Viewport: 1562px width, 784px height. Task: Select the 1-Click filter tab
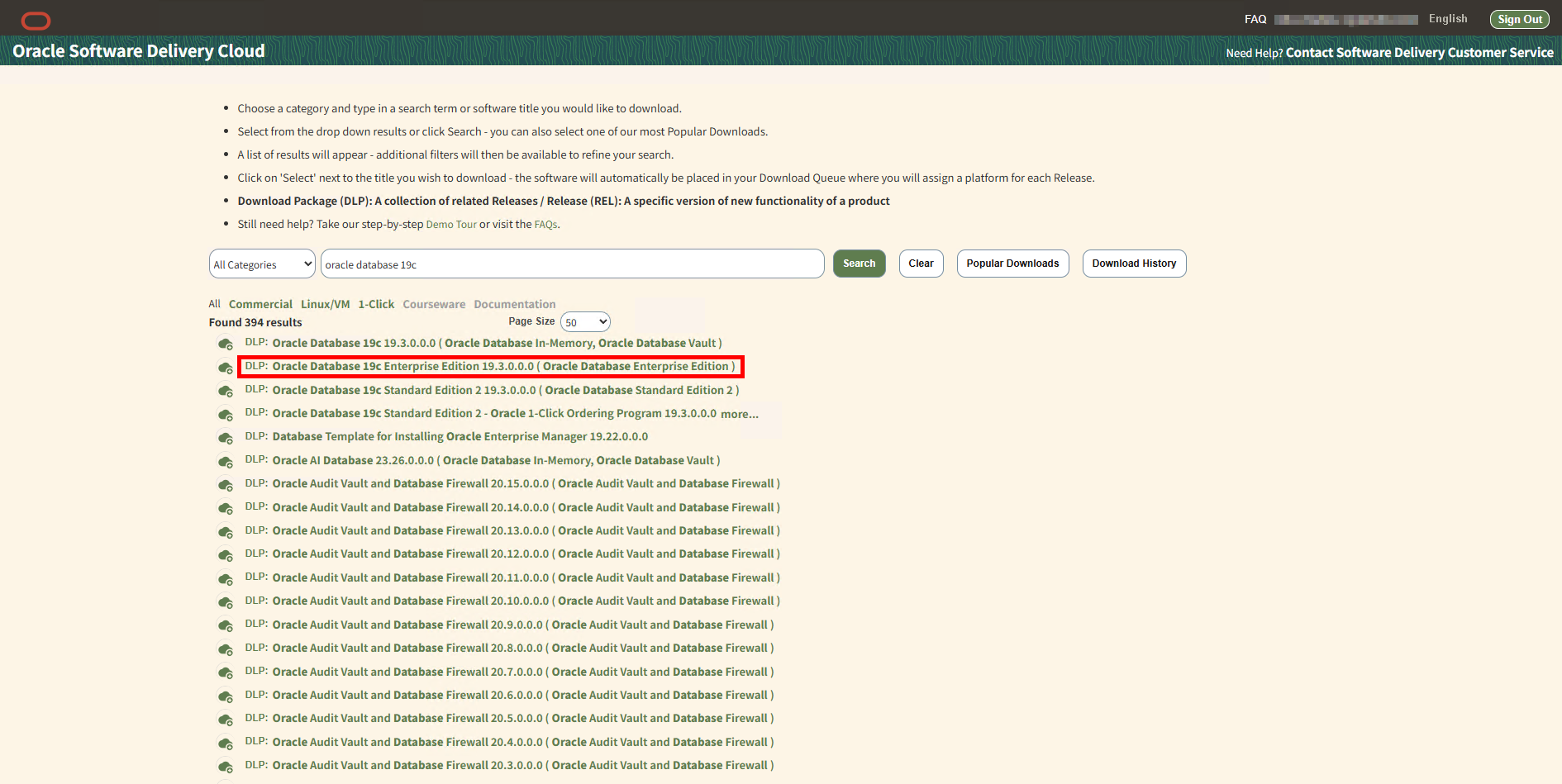(376, 304)
